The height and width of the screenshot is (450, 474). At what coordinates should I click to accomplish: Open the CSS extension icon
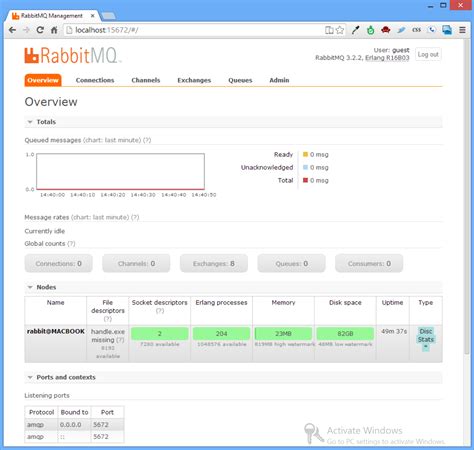(x=416, y=30)
